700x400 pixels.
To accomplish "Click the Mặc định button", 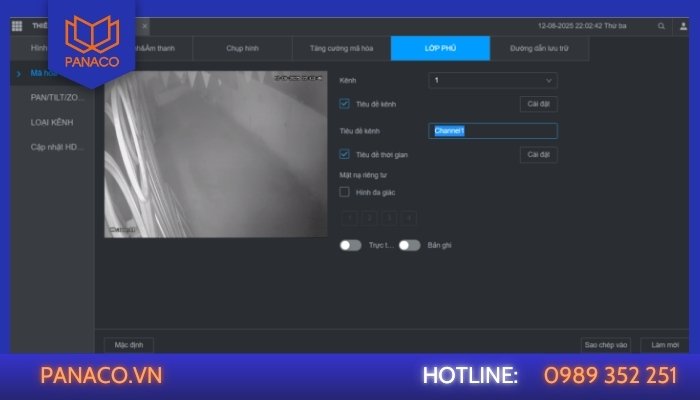I will 129,345.
